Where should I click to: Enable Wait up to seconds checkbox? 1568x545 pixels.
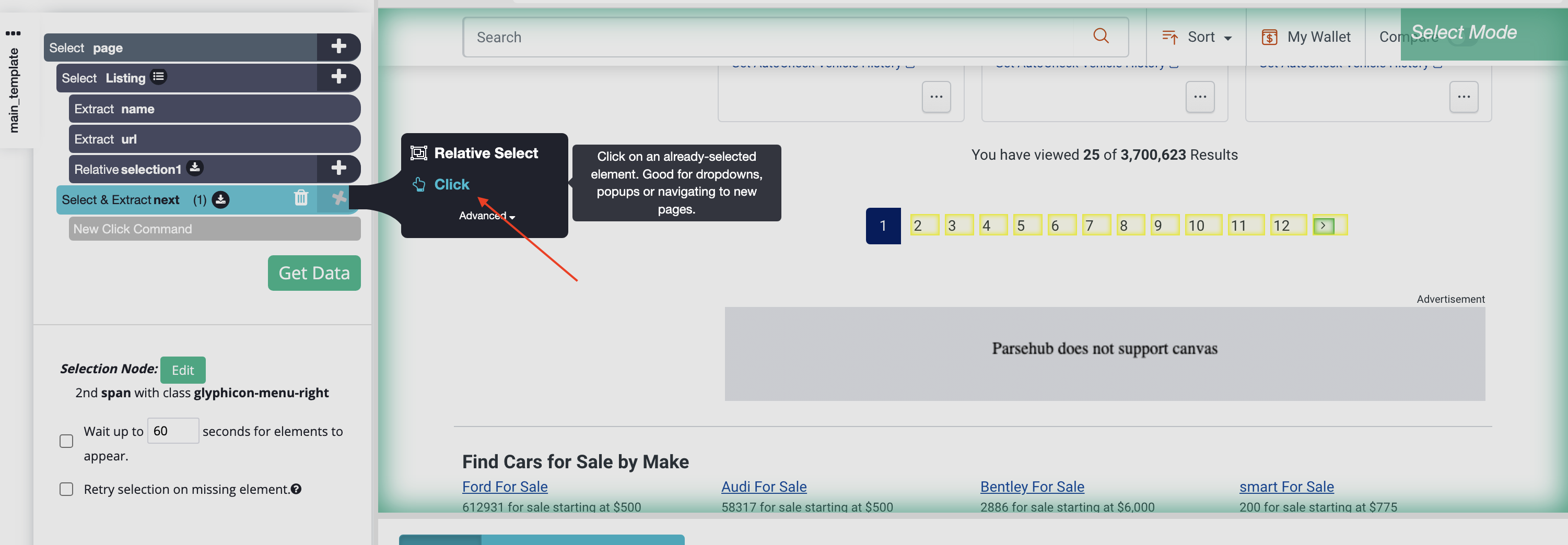point(66,441)
